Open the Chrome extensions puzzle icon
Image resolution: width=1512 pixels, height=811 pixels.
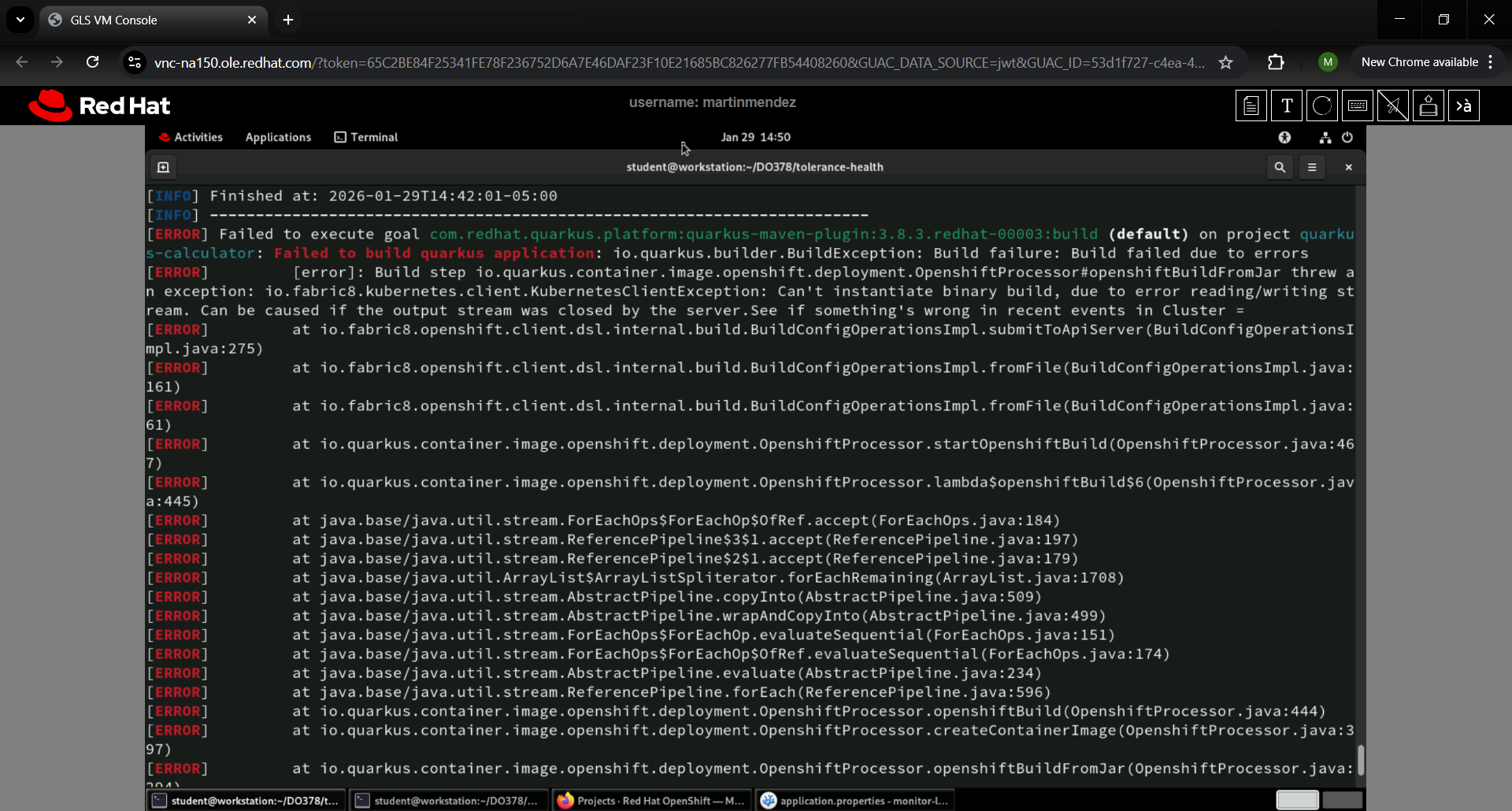(1276, 62)
